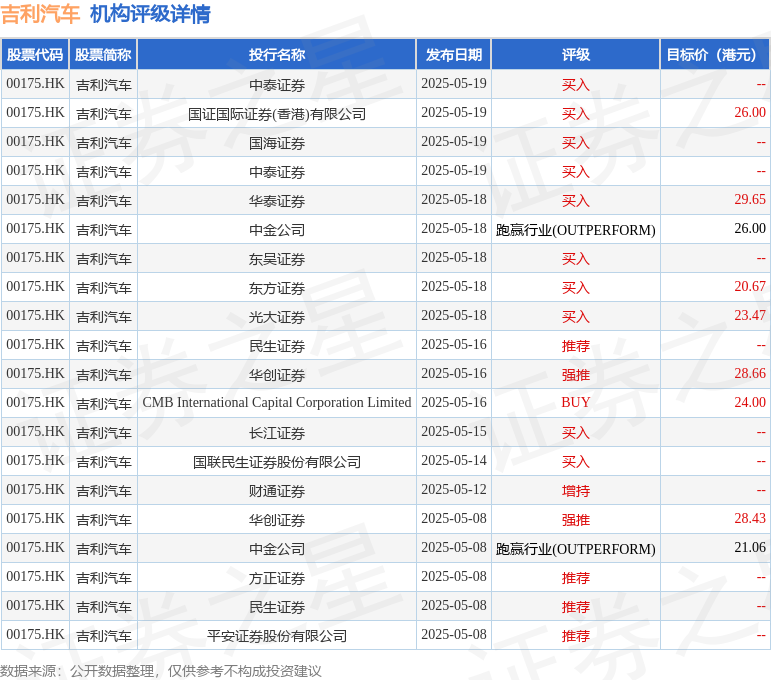Click 00175.HK in 财通证券 row

tap(35, 489)
